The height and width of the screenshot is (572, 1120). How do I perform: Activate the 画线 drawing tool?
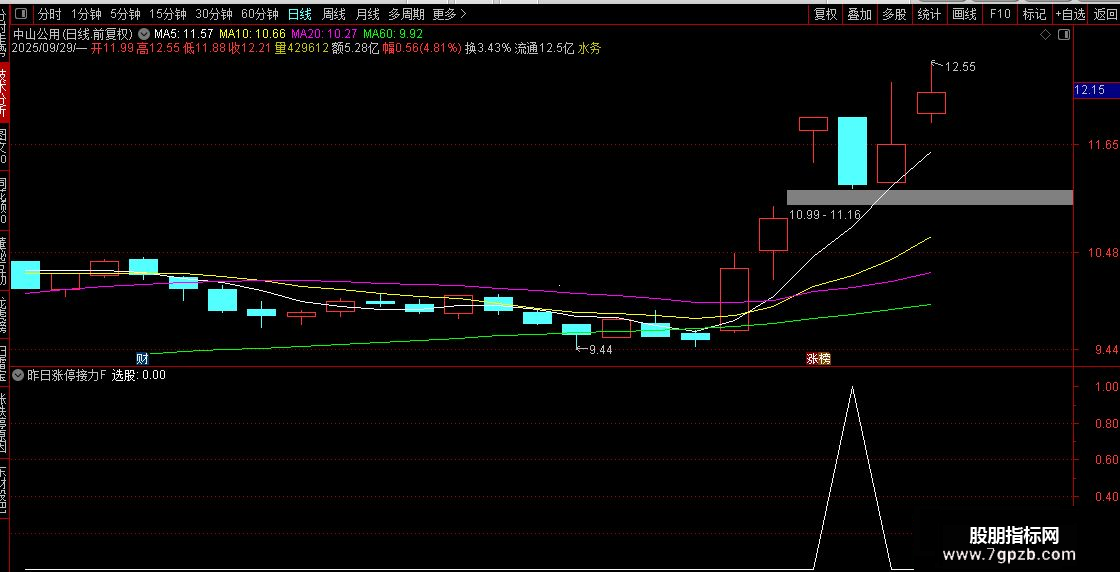[964, 14]
